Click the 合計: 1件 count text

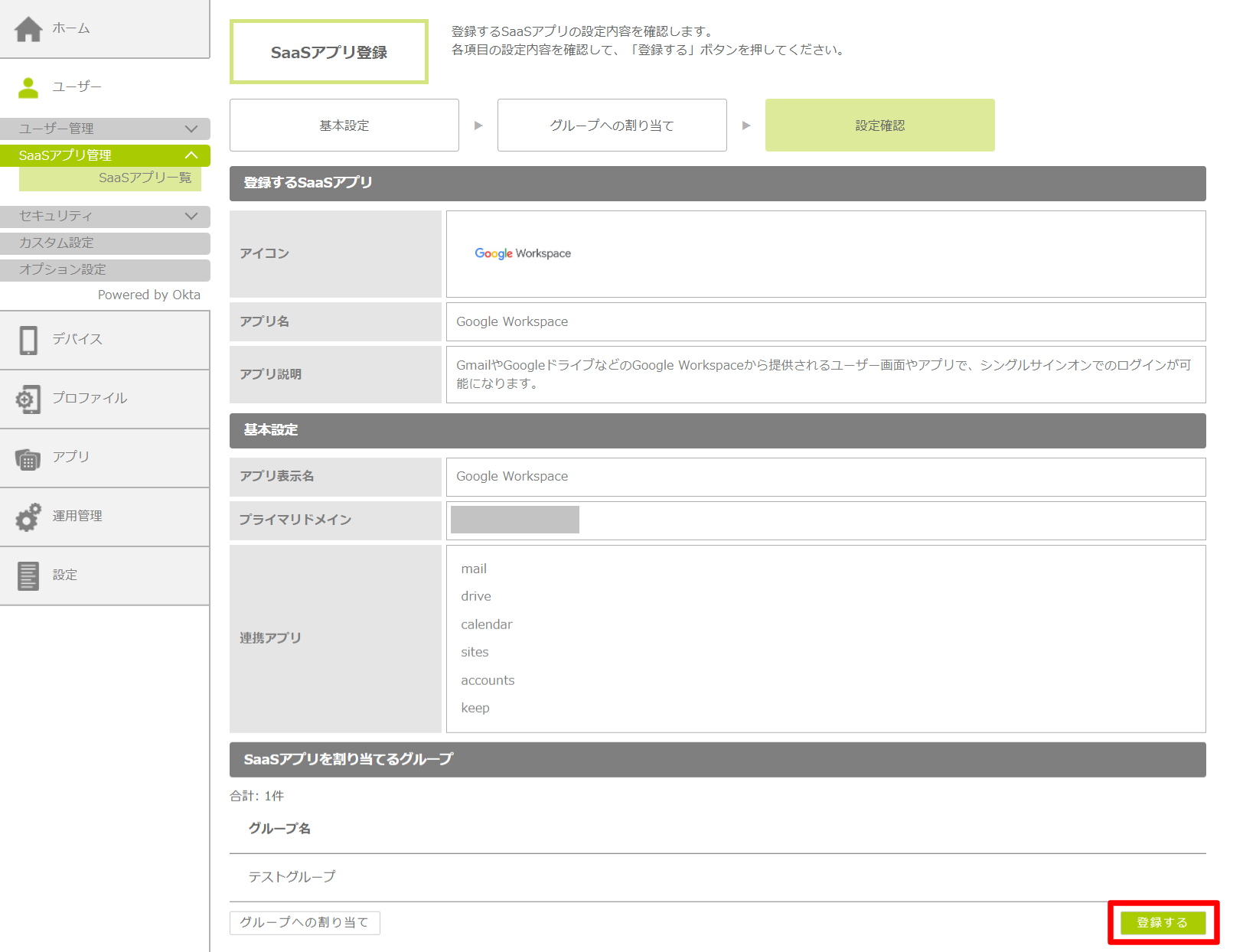point(257,796)
